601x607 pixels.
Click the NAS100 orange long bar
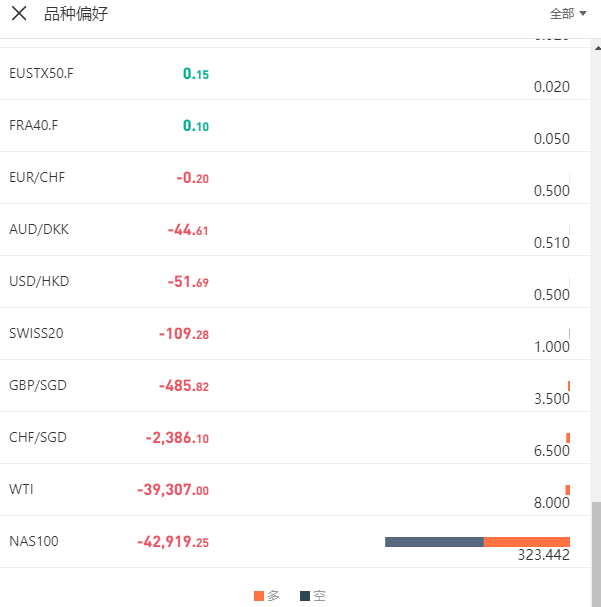526,542
